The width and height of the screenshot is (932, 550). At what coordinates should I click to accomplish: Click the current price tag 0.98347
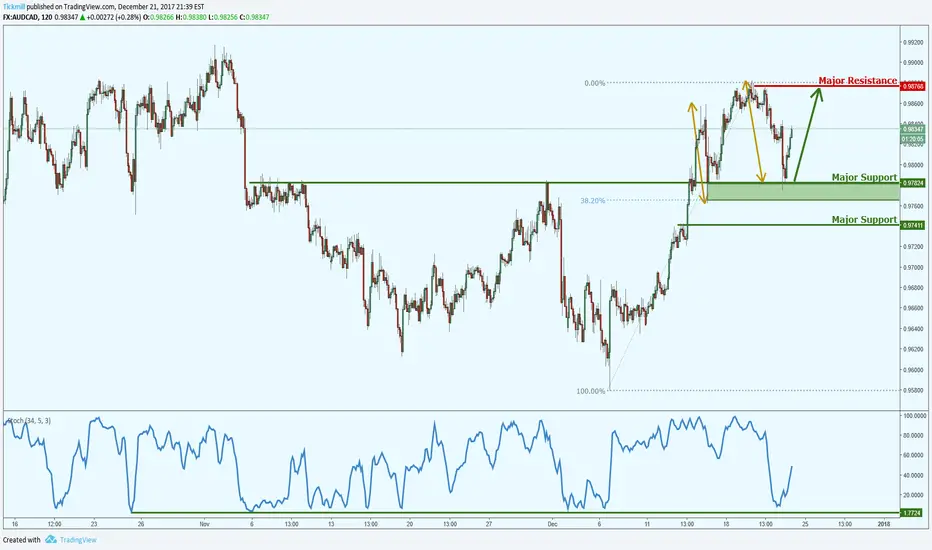click(913, 129)
